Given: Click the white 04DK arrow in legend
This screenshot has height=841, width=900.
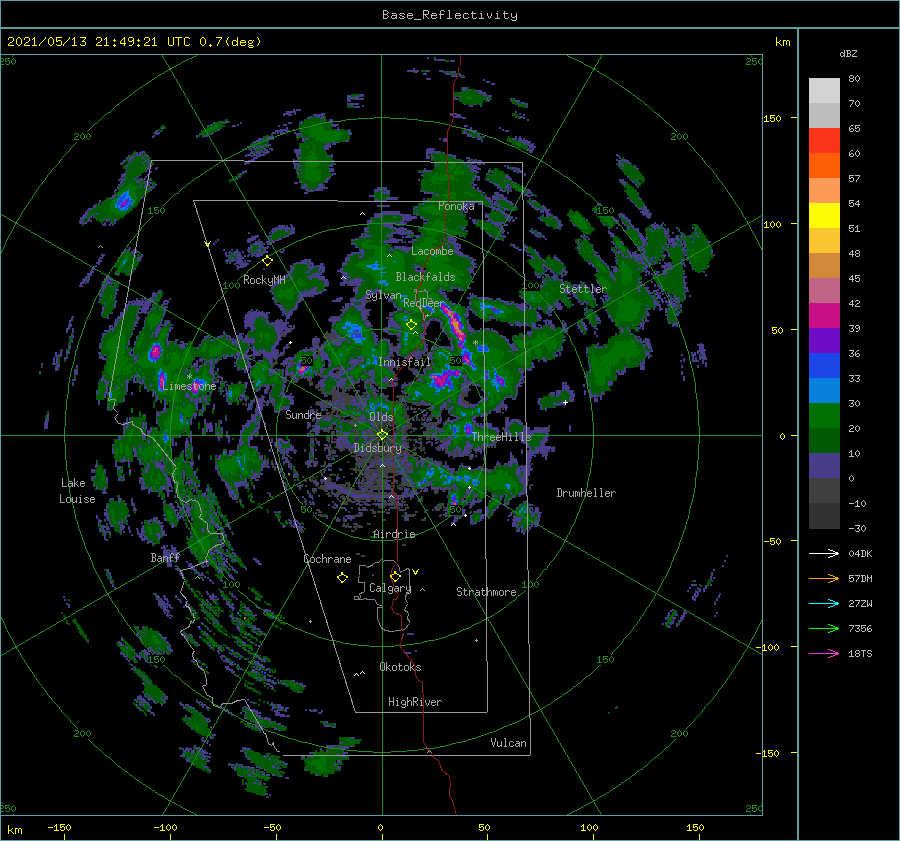Looking at the screenshot, I should [824, 553].
